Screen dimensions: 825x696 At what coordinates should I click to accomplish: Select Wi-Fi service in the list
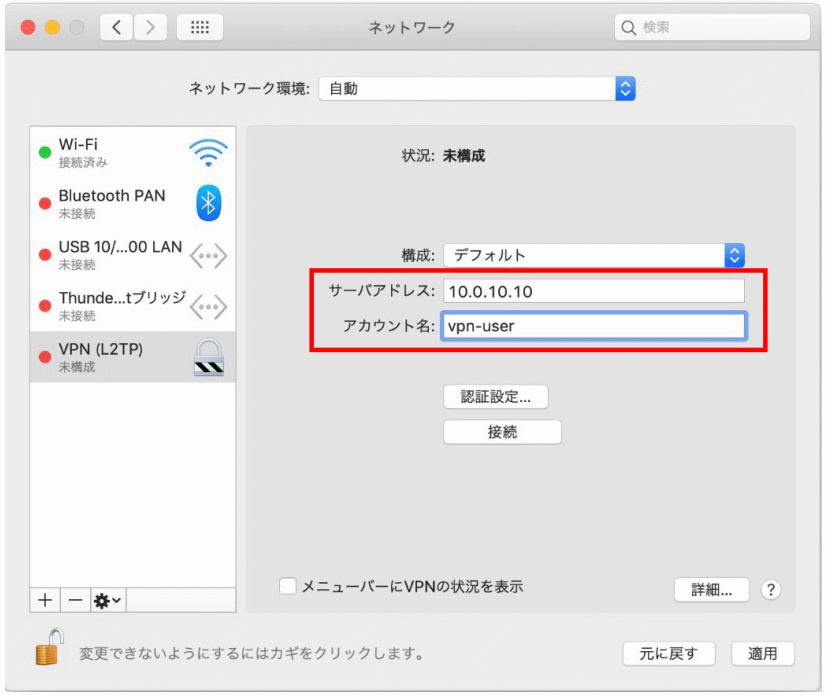click(x=110, y=153)
